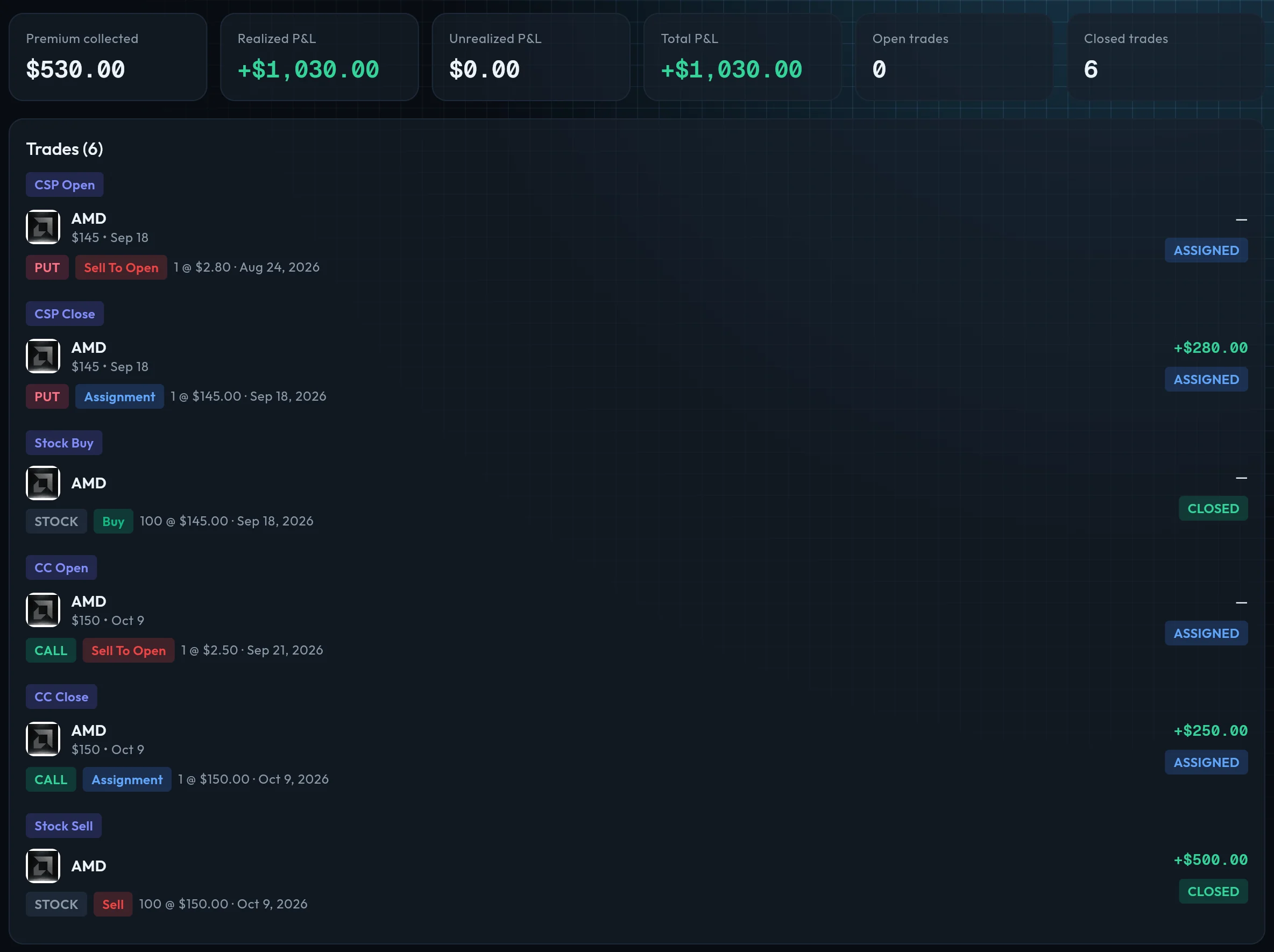Click the AMD logo in CC Open trade
The width and height of the screenshot is (1274, 952).
[x=43, y=610]
